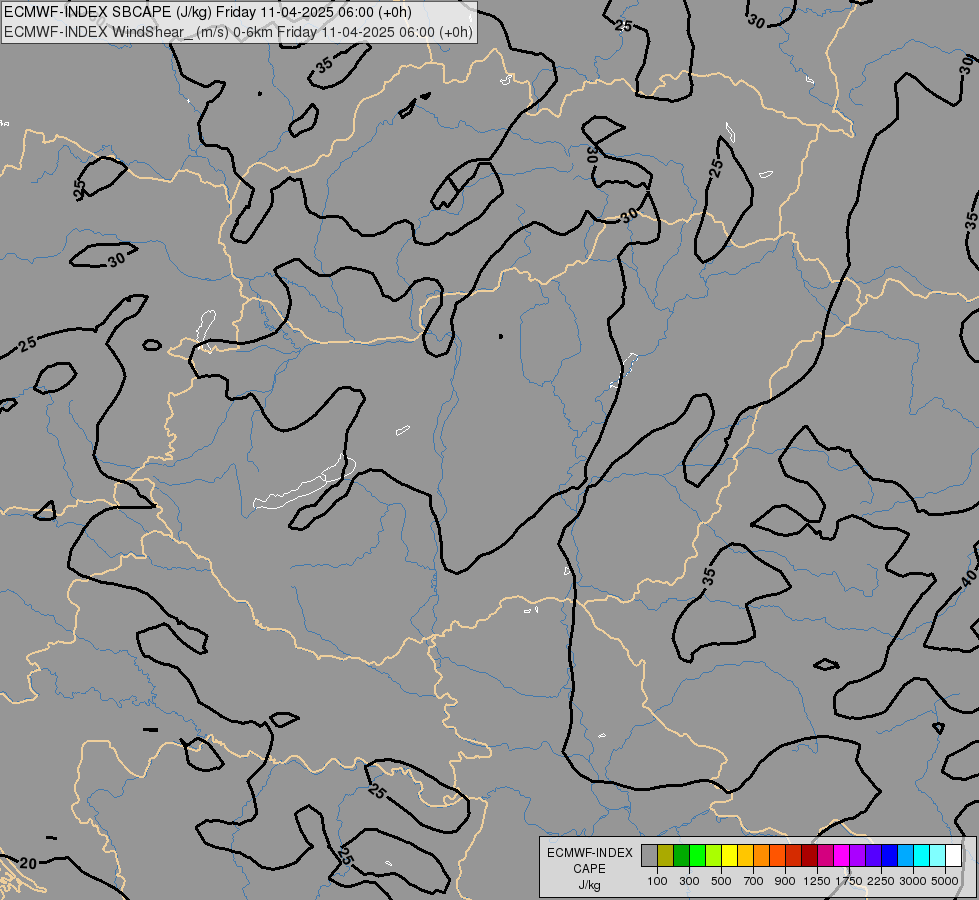Click the legend value 900
Image resolution: width=979 pixels, height=900 pixels.
point(785,881)
